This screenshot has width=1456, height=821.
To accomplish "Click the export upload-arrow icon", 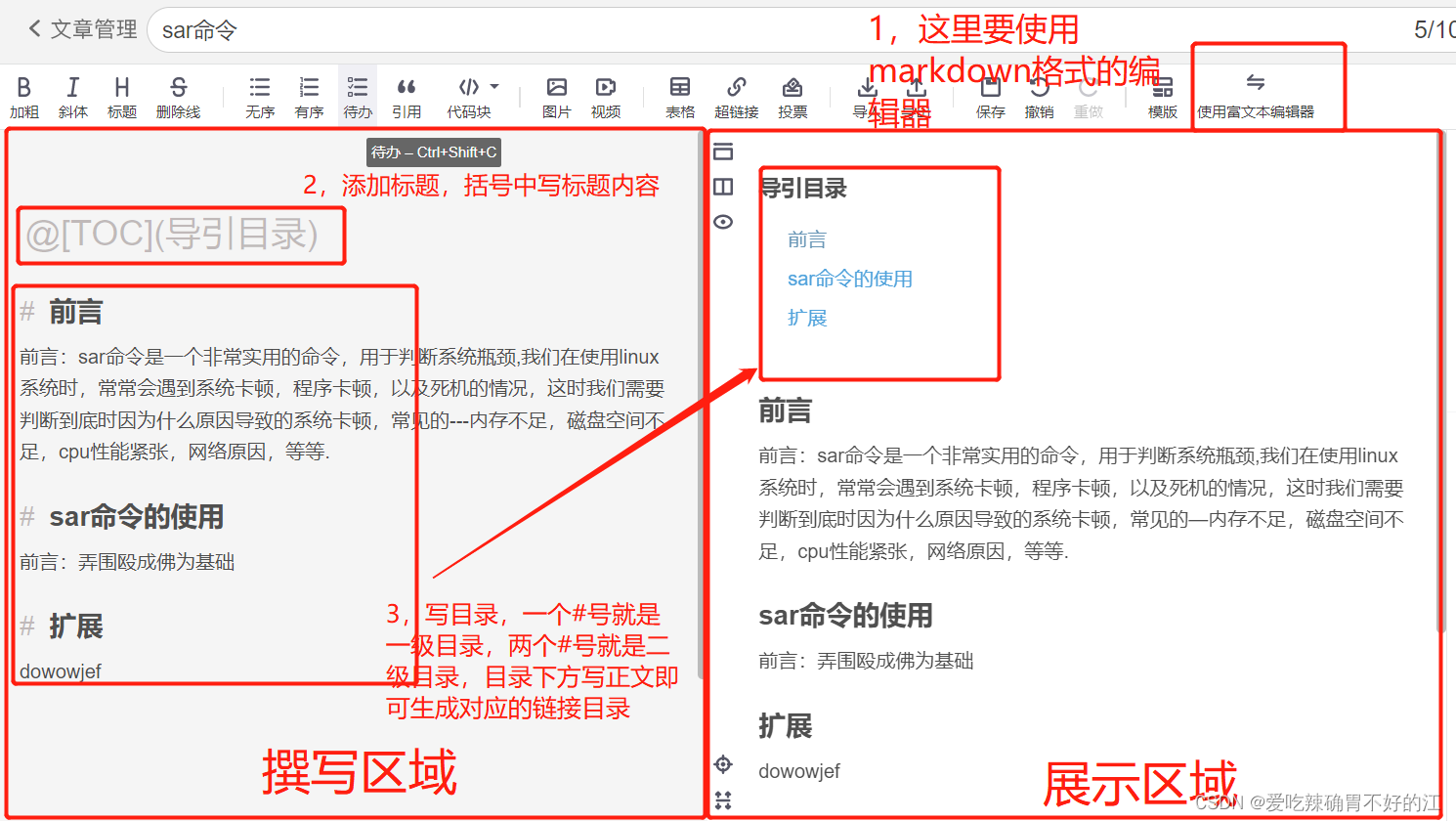I will pyautogui.click(x=917, y=88).
